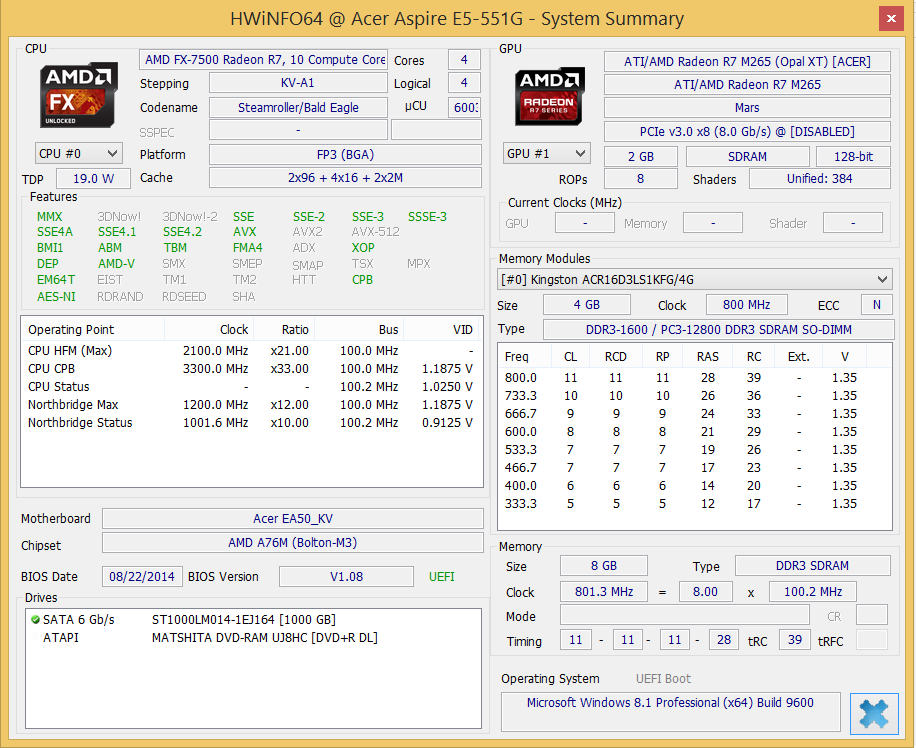Click the MMX feature label

pos(49,217)
